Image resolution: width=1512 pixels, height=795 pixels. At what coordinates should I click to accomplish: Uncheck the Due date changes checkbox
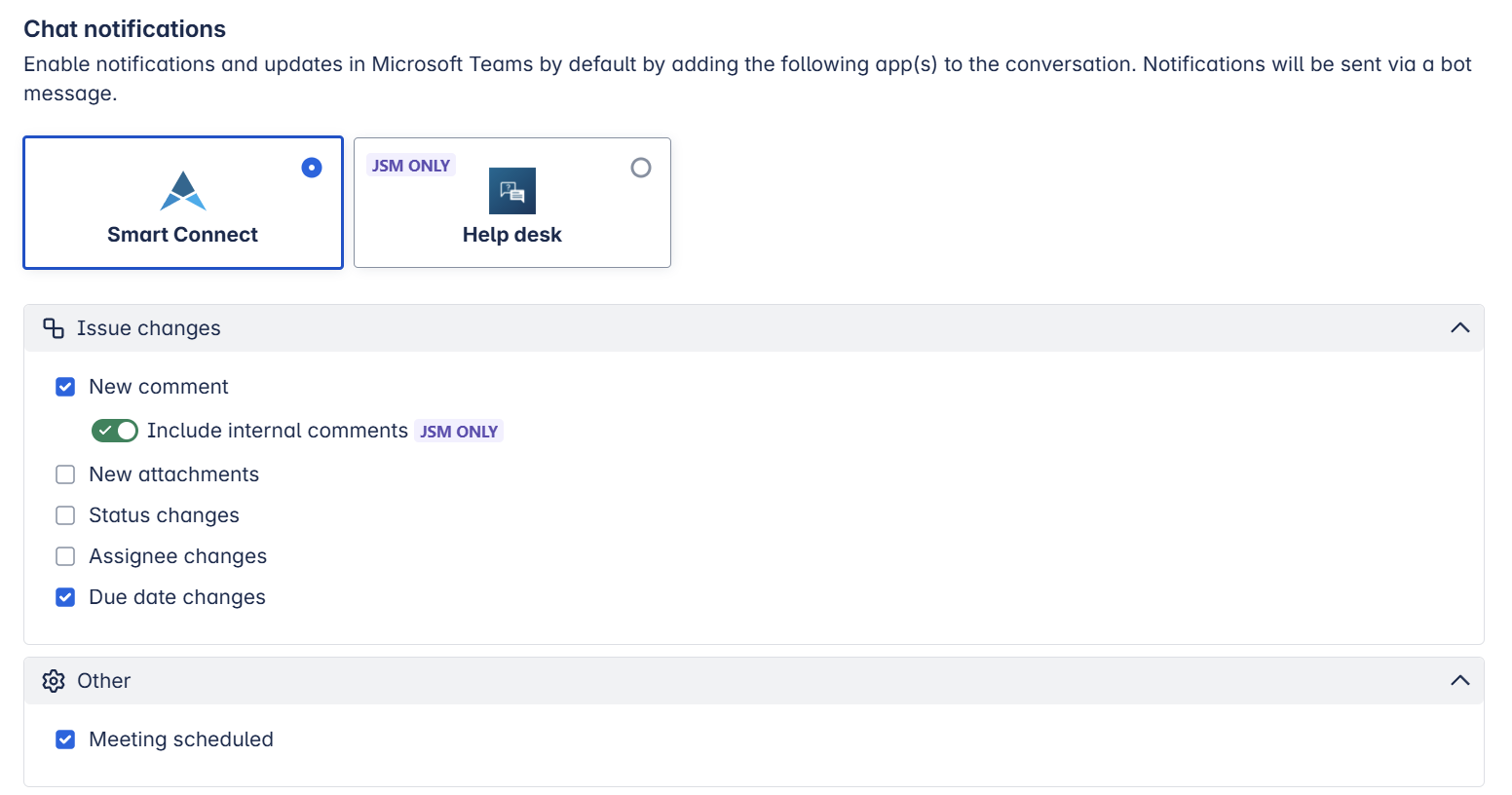click(65, 597)
